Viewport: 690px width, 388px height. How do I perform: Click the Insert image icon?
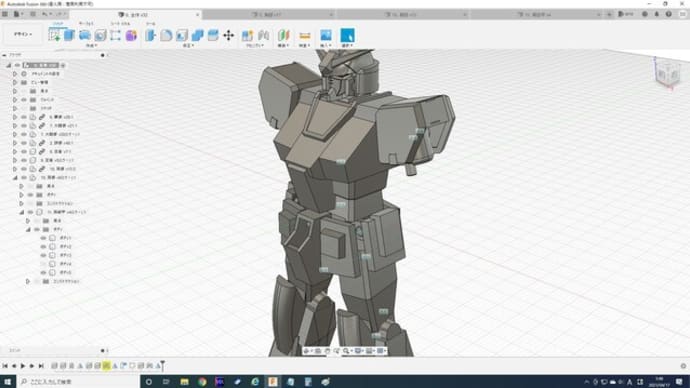coord(326,35)
